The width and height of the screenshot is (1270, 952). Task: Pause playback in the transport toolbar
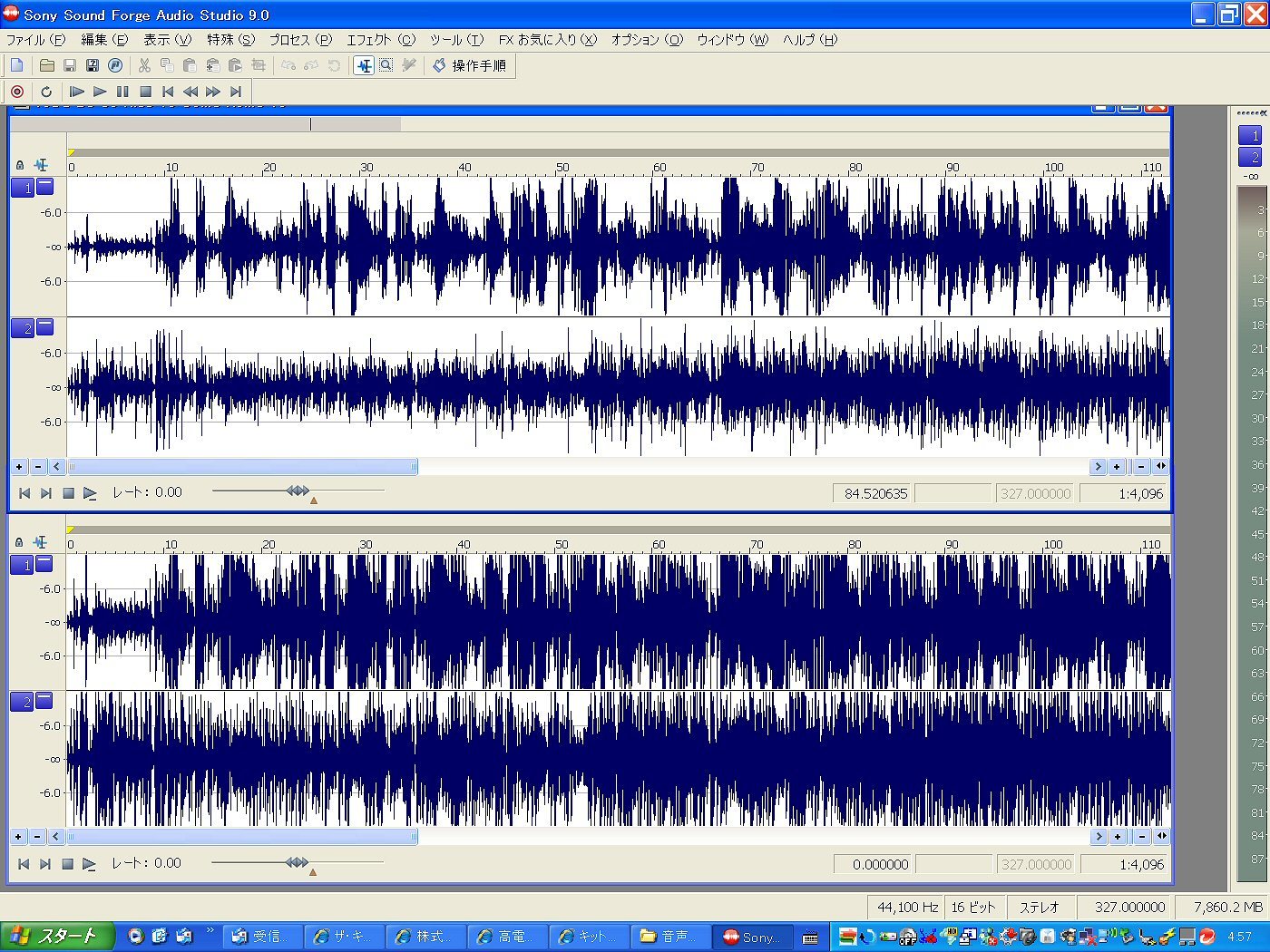pyautogui.click(x=122, y=92)
